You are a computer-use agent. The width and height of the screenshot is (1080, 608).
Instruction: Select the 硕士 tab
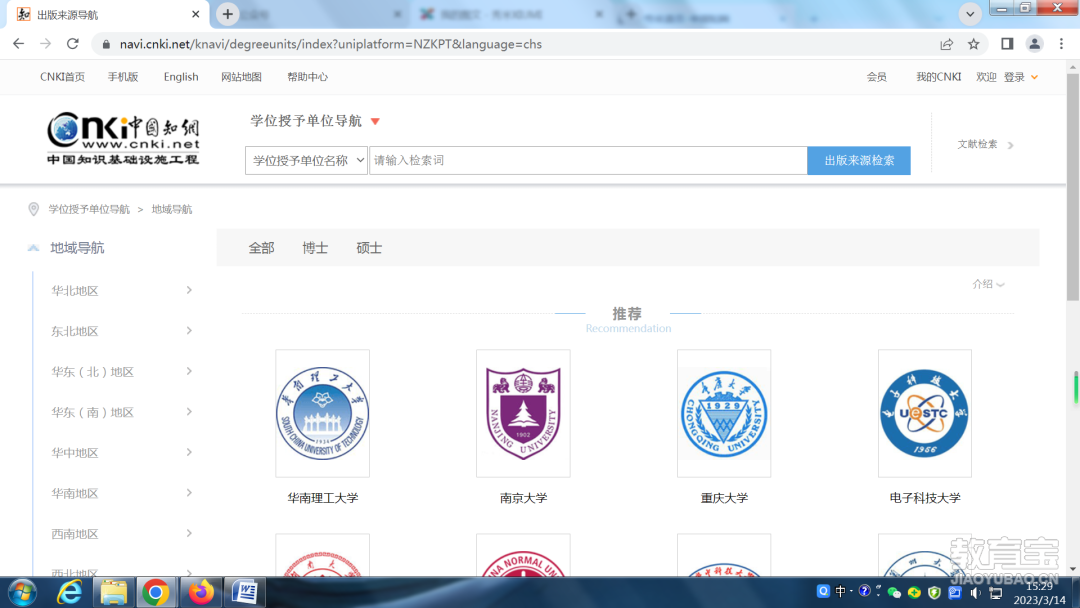(x=368, y=248)
